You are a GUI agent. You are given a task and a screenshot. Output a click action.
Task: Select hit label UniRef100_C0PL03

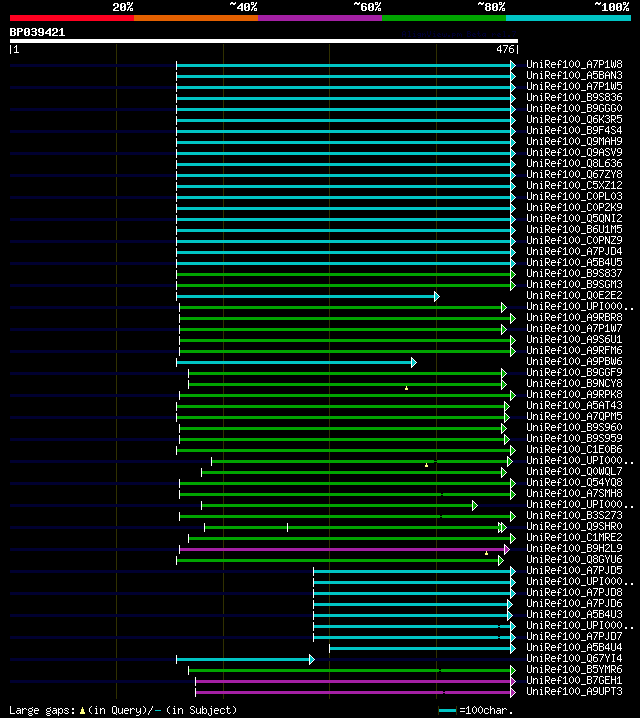point(574,196)
